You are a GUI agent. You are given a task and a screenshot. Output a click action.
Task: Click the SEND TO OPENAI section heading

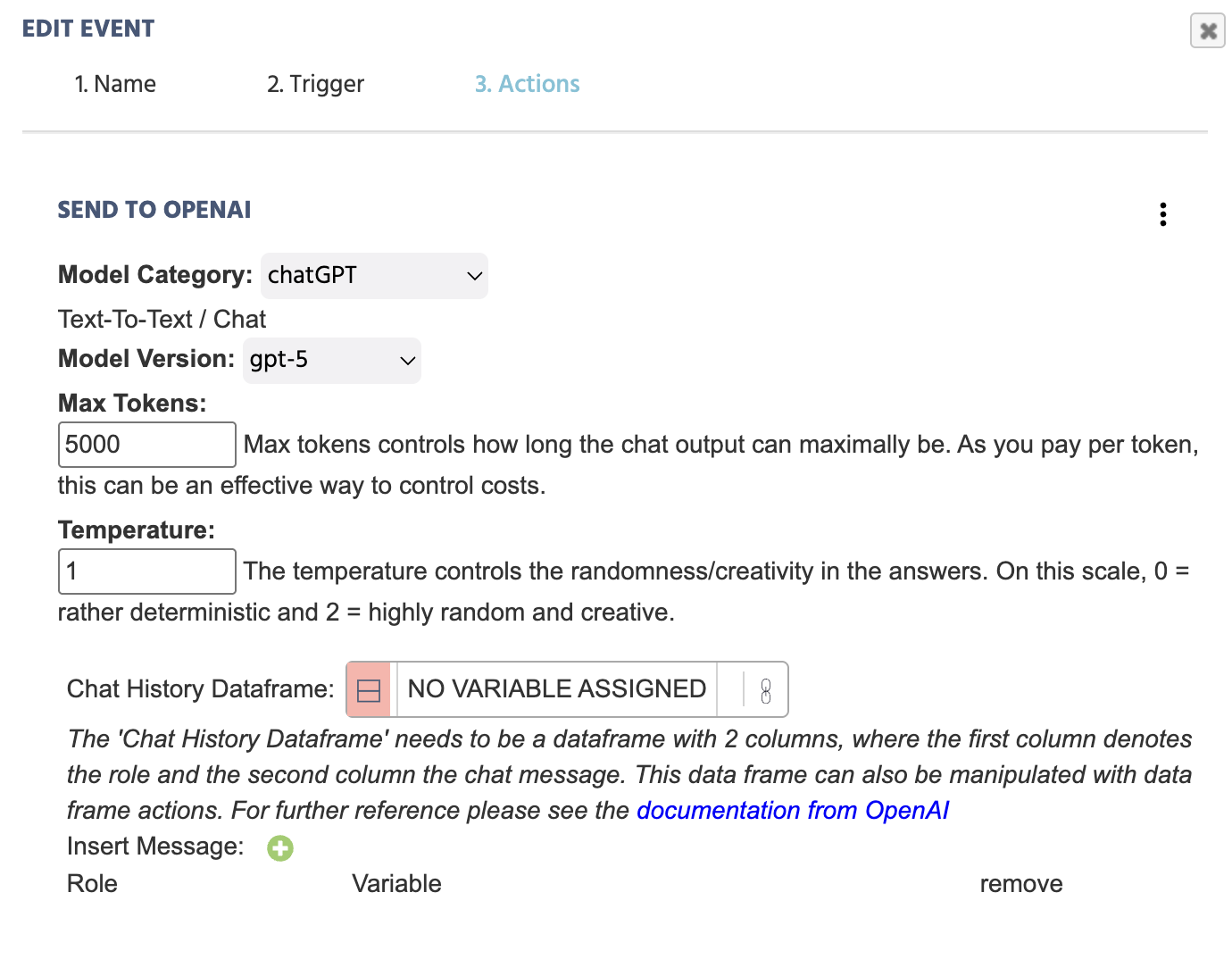point(154,210)
